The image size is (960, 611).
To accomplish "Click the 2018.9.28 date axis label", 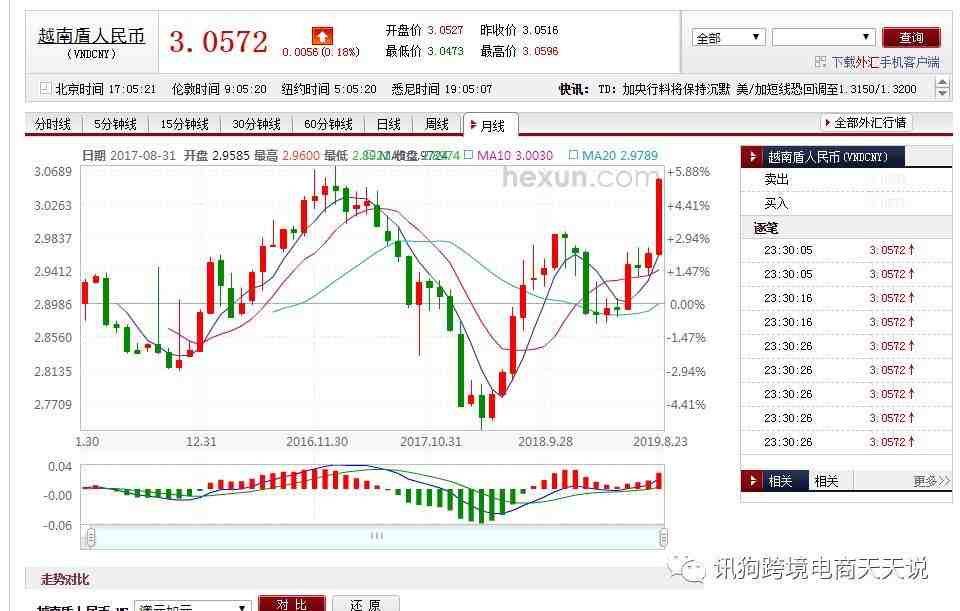I will point(545,441).
